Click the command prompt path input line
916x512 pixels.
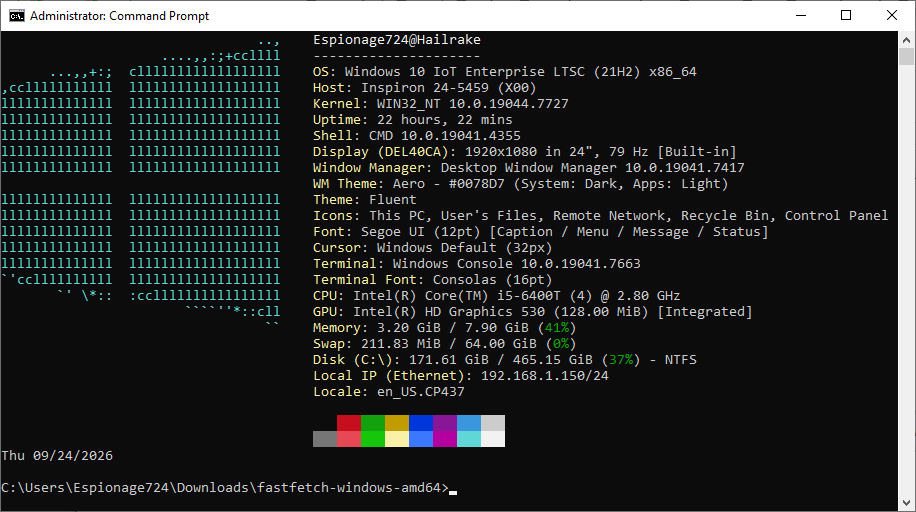tap(229, 488)
